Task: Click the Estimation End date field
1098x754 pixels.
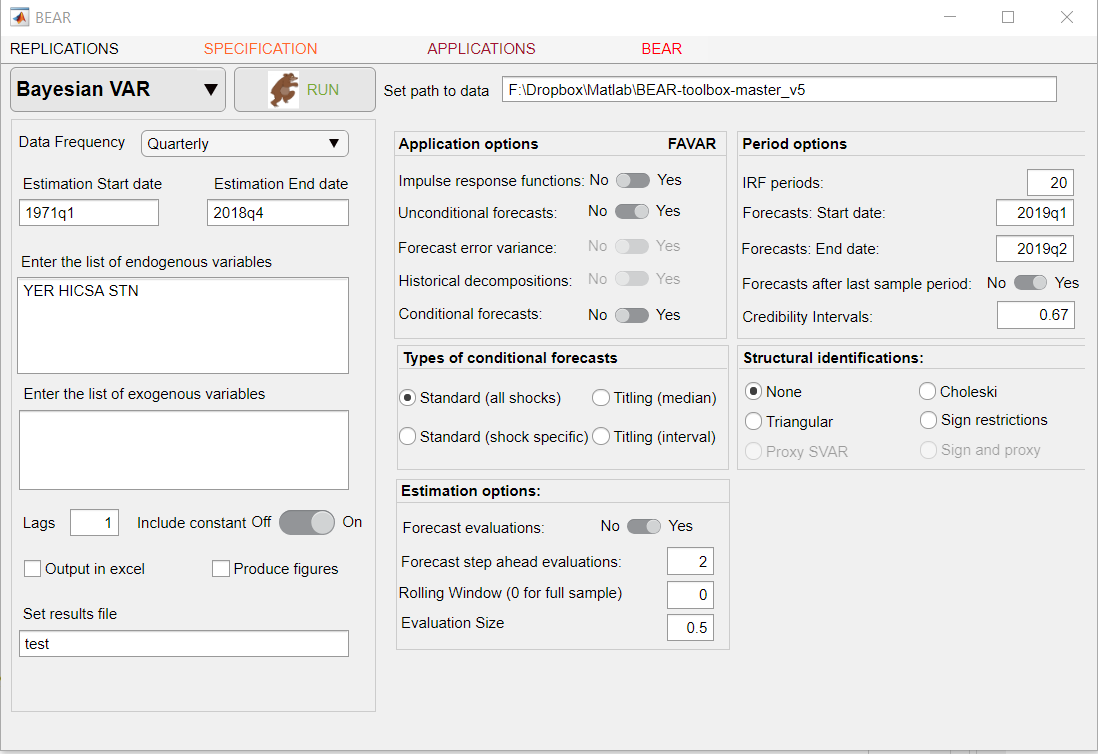Action: click(277, 213)
